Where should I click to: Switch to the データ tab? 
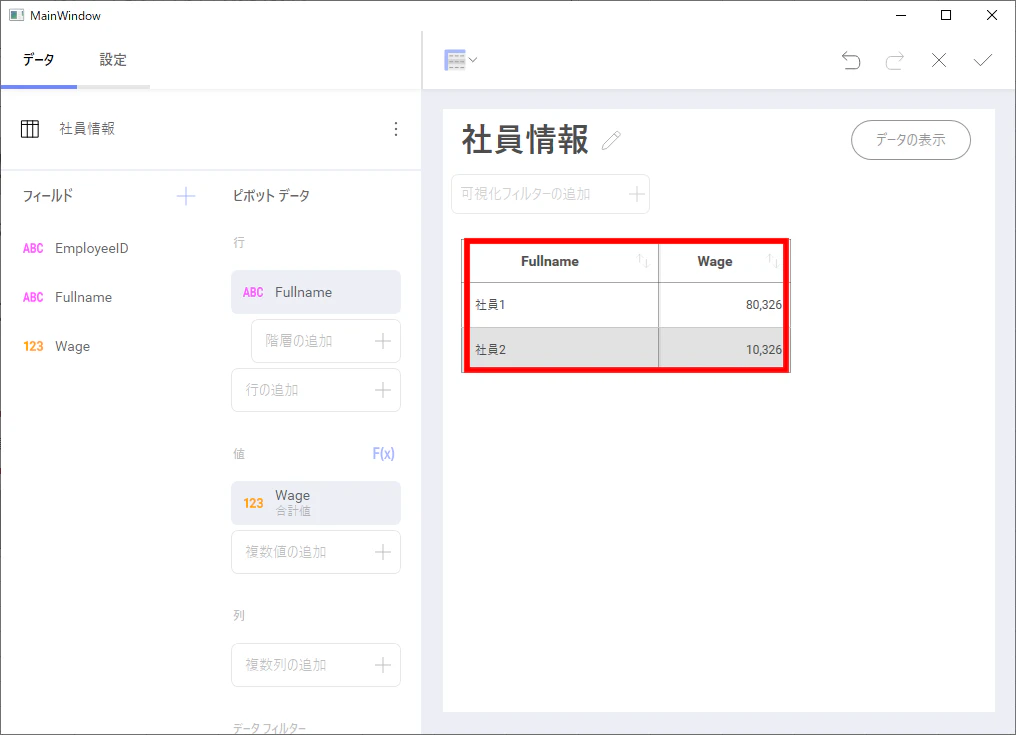[x=39, y=60]
